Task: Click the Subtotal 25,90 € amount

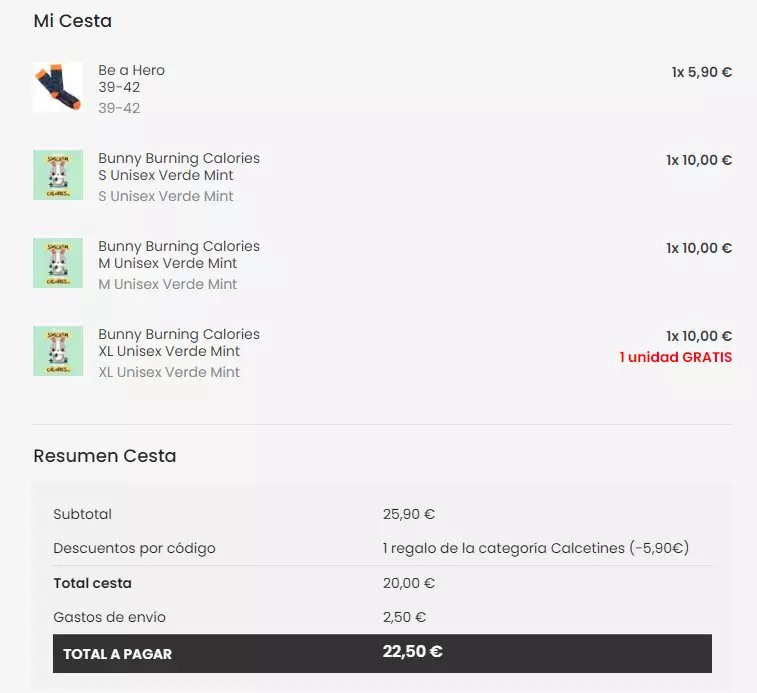Action: coord(409,514)
